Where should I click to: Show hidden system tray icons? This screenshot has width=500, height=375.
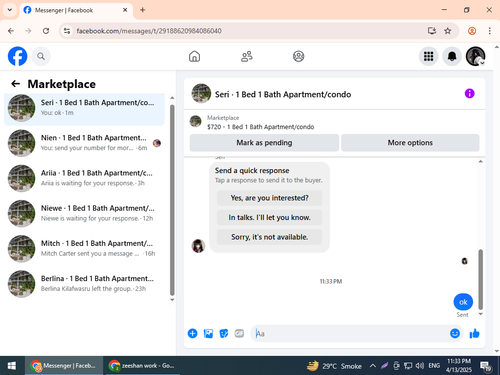point(373,366)
